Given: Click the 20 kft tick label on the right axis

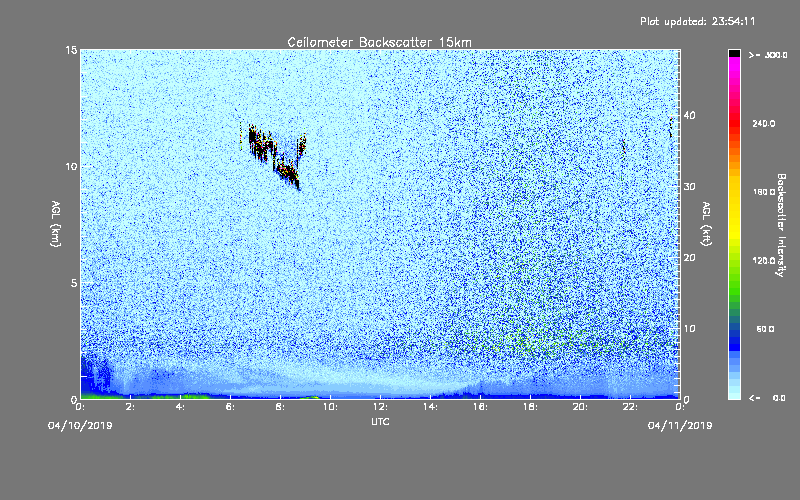Looking at the screenshot, I should click(x=689, y=258).
